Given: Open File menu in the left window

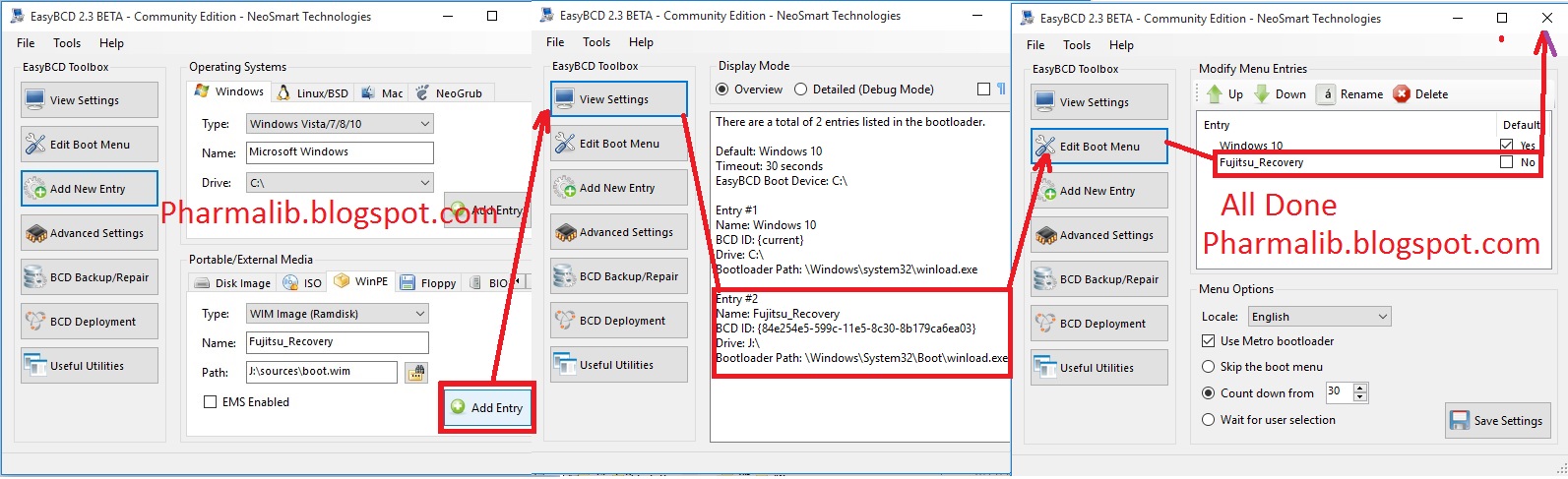Looking at the screenshot, I should pos(26,43).
